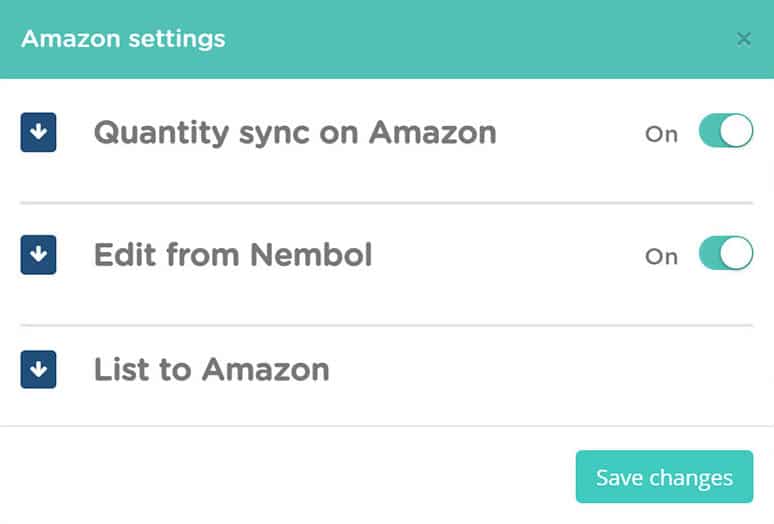The height and width of the screenshot is (524, 774).
Task: Disable the Edit from Nembol switch
Action: tap(726, 253)
